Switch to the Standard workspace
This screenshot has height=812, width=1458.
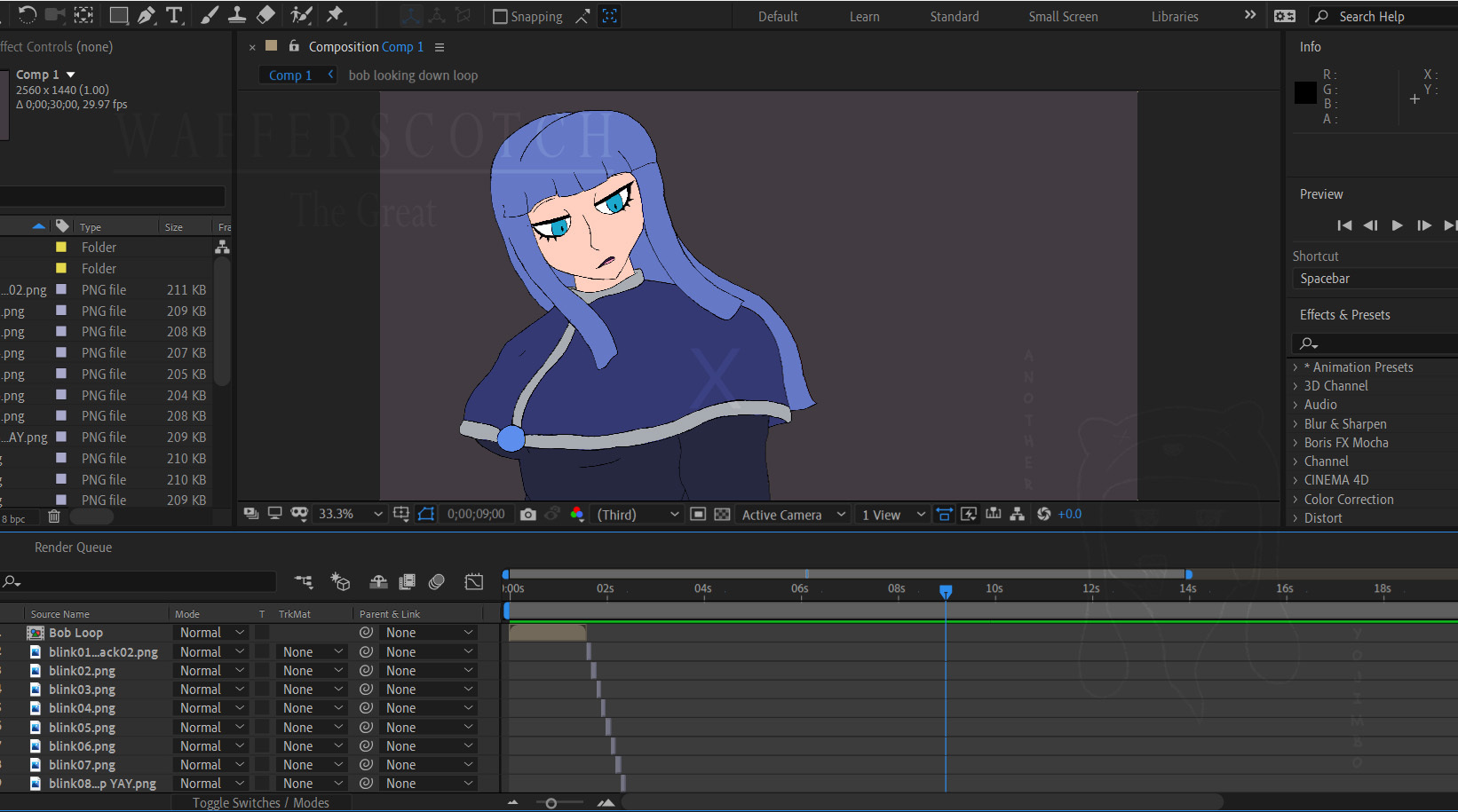coord(954,17)
